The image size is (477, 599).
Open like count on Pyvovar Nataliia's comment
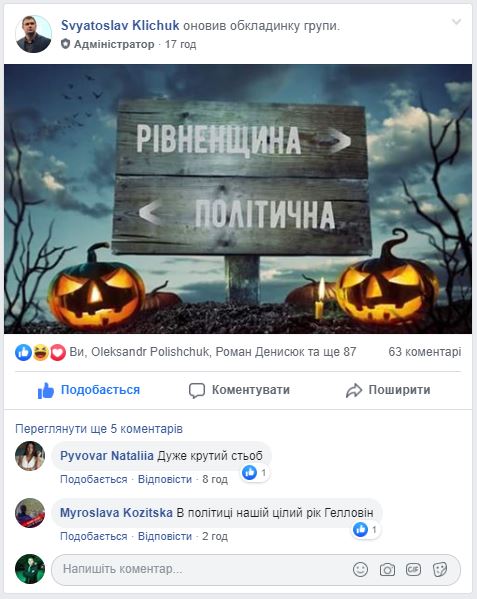(255, 473)
